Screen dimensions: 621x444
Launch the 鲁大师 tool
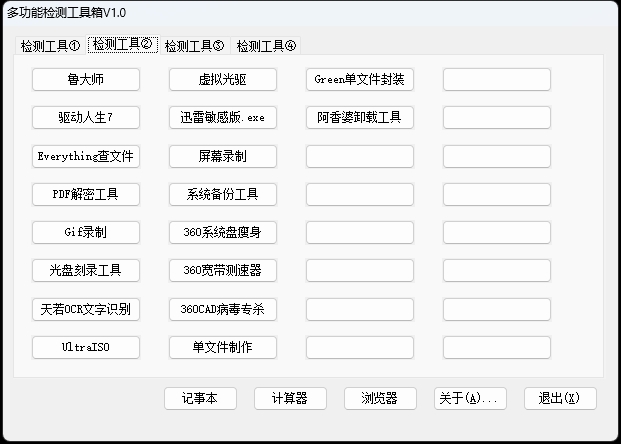[x=86, y=80]
